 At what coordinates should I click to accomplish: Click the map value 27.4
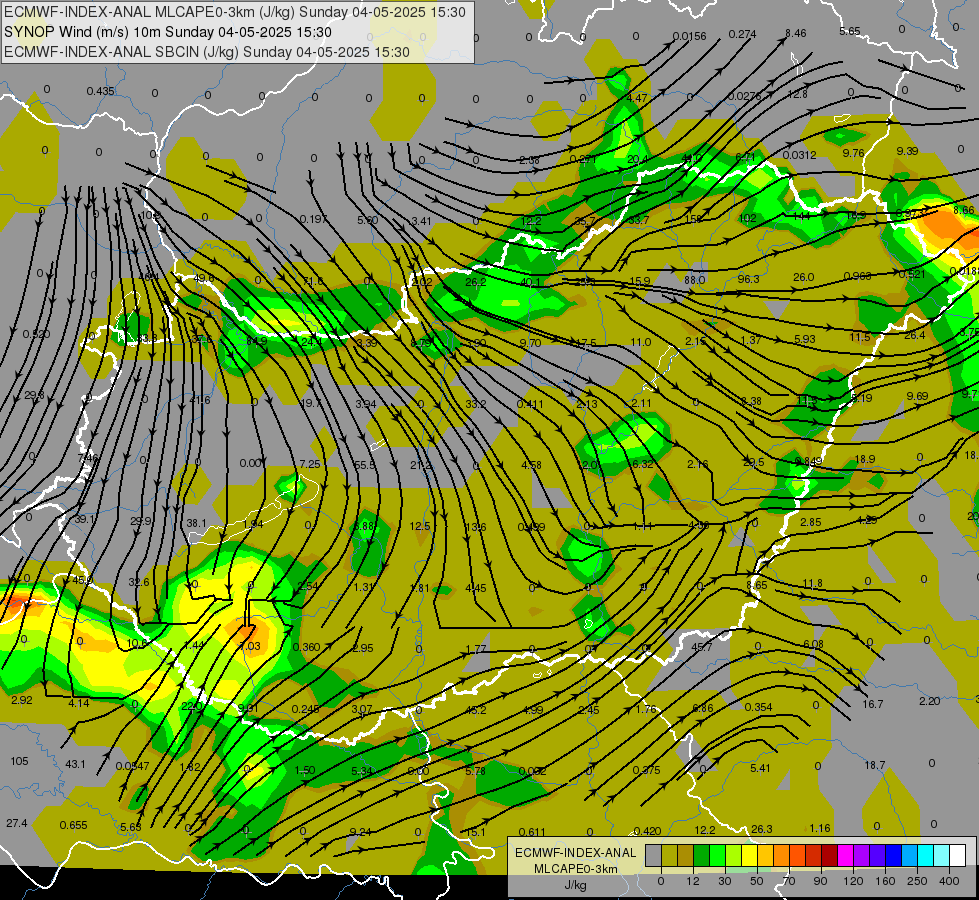[x=17, y=823]
